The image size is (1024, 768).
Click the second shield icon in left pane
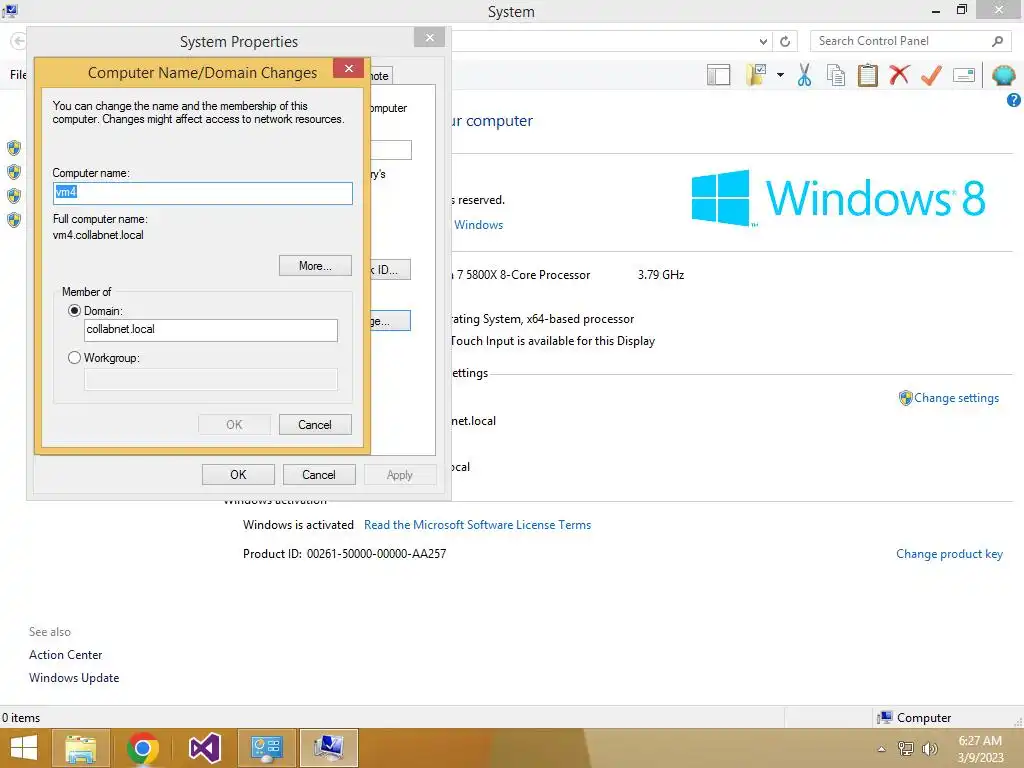(x=14, y=172)
